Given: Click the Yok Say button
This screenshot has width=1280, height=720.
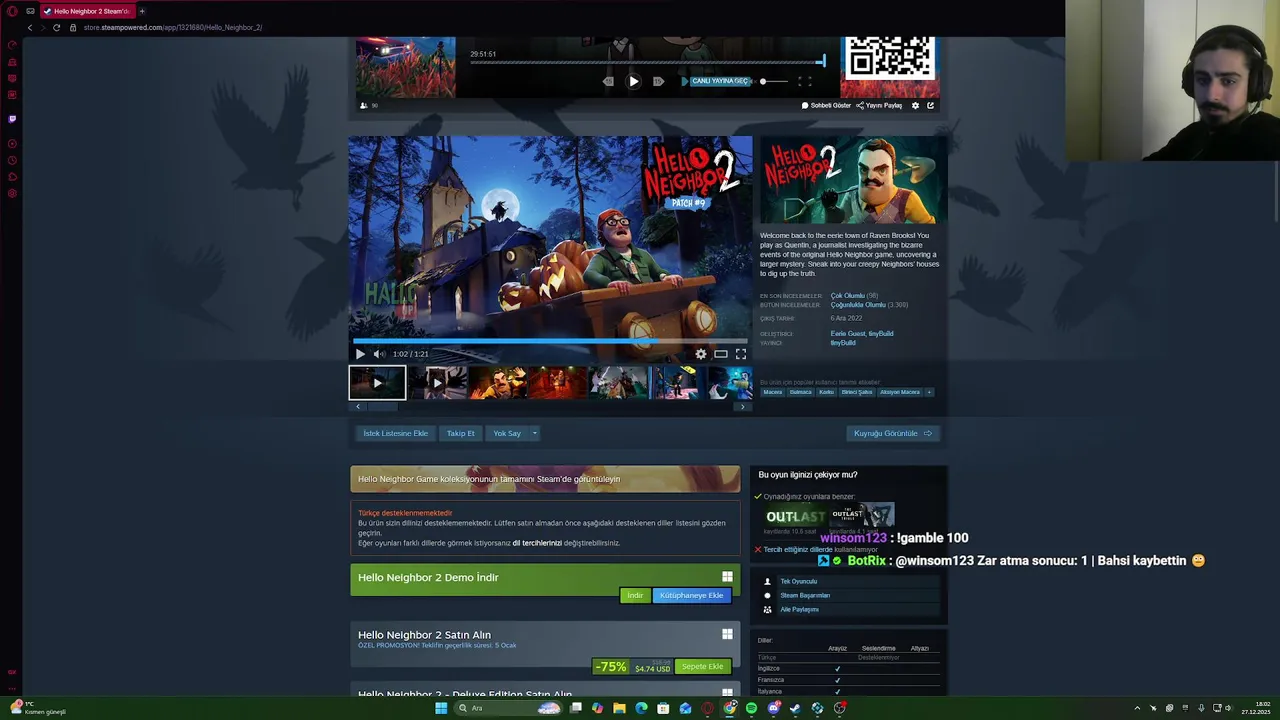Looking at the screenshot, I should click(x=507, y=433).
